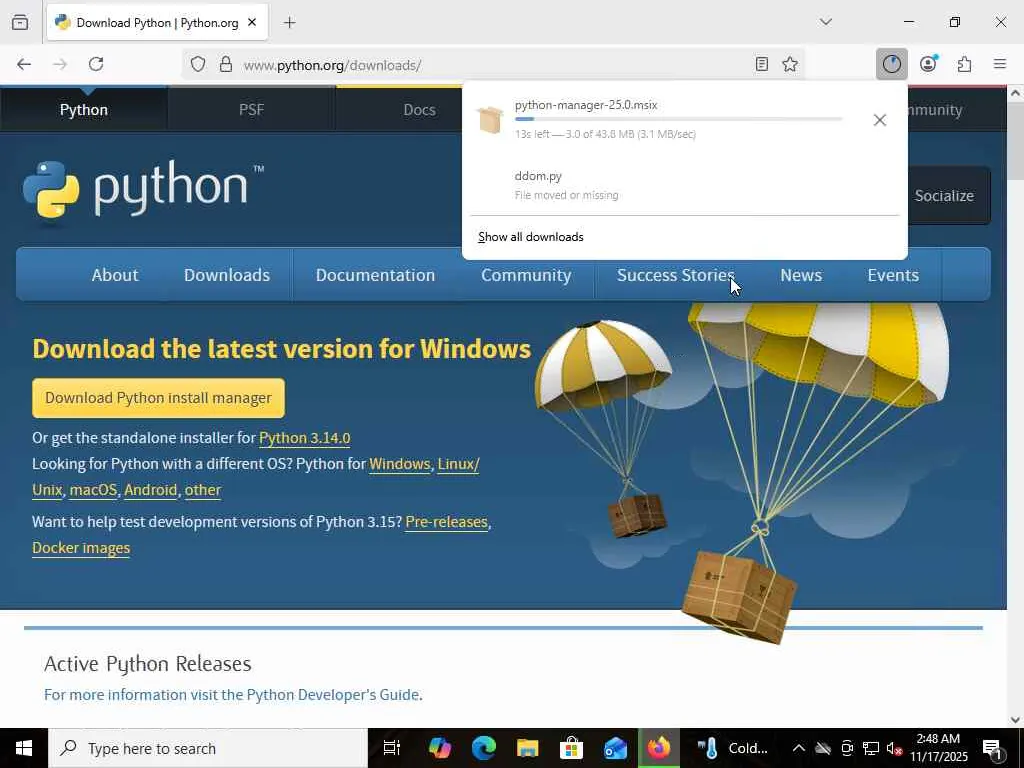Click the shield tracking protection icon
1024x768 pixels.
click(x=198, y=64)
